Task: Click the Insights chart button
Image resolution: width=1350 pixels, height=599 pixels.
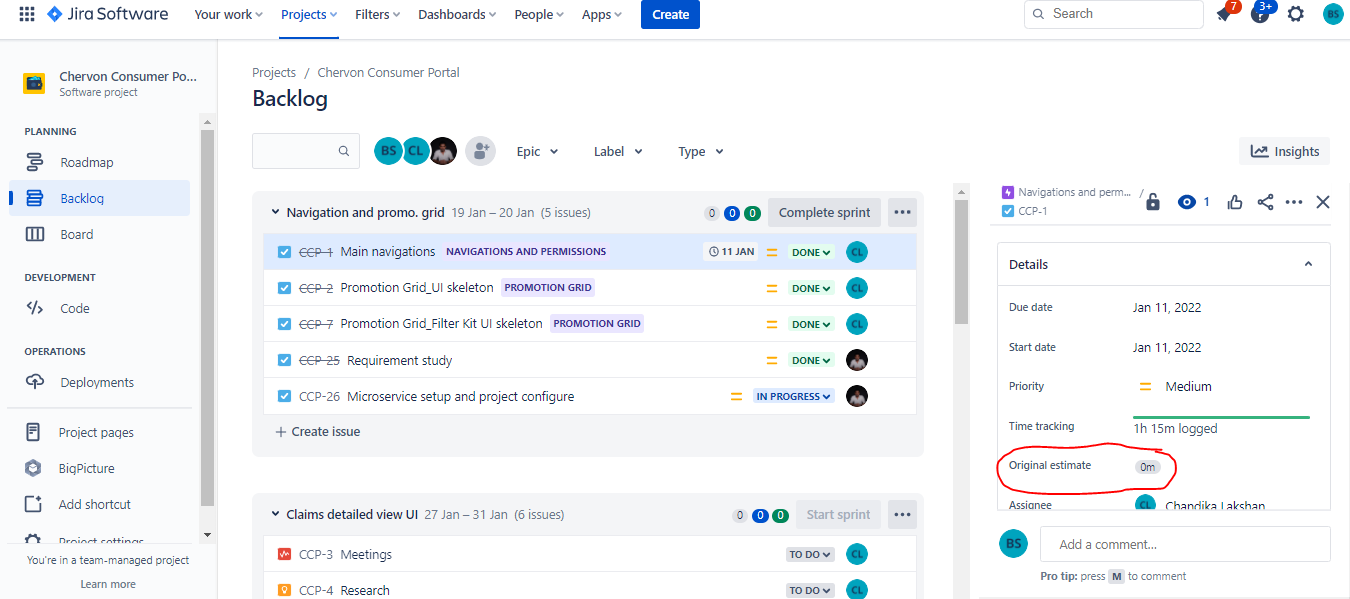Action: point(1284,151)
